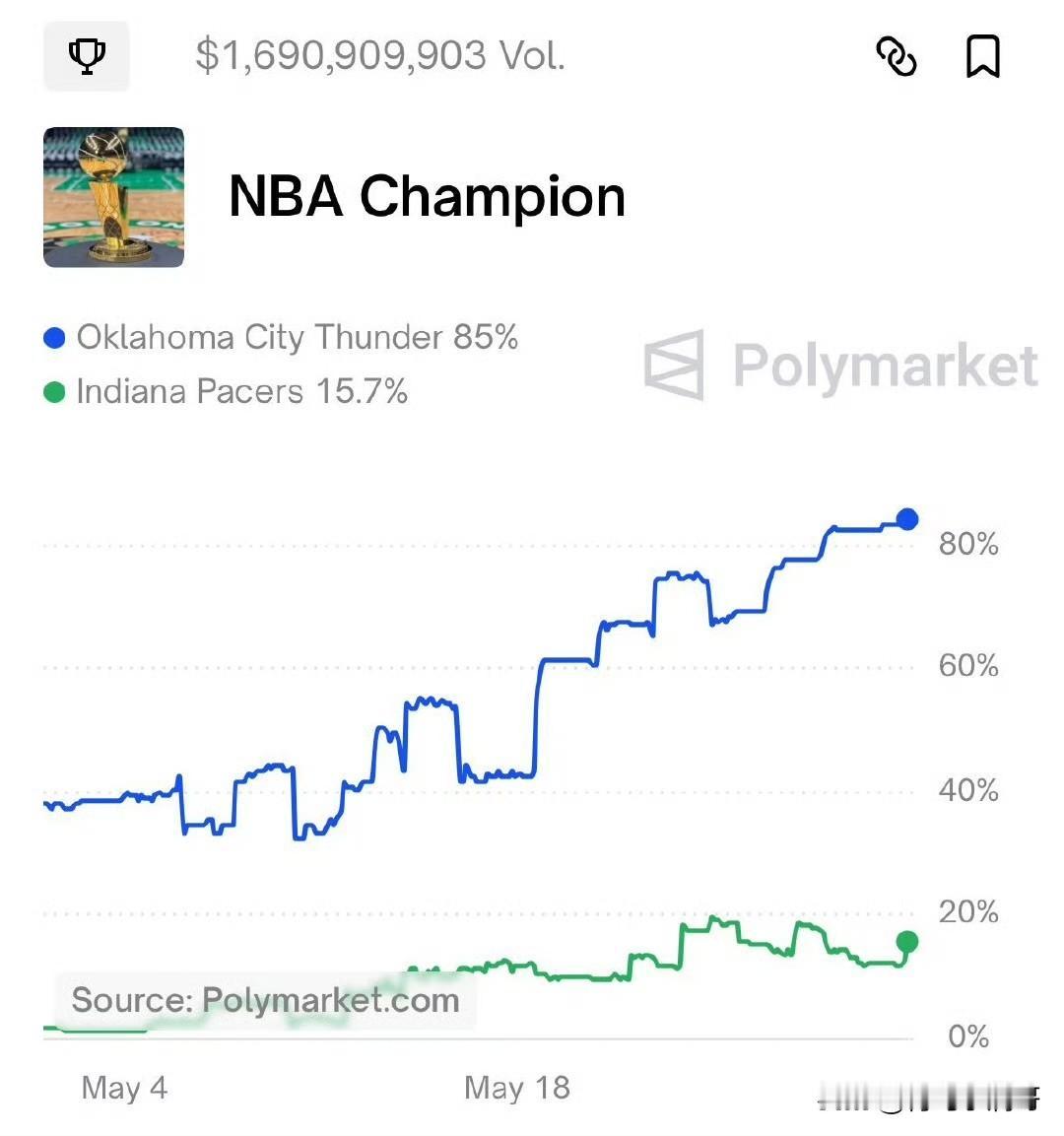Image resolution: width=1064 pixels, height=1136 pixels.
Task: Open the NBA trophy thumbnail image
Action: point(113,197)
